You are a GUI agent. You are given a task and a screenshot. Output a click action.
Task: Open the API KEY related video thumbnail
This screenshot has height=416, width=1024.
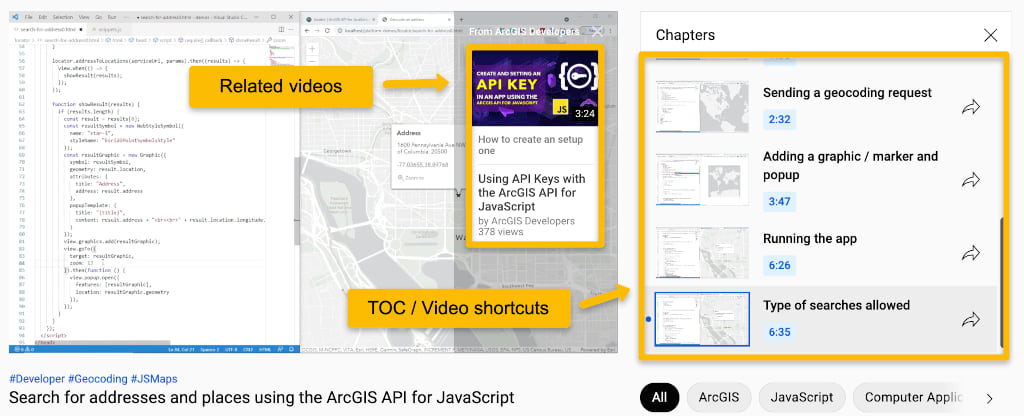[534, 88]
